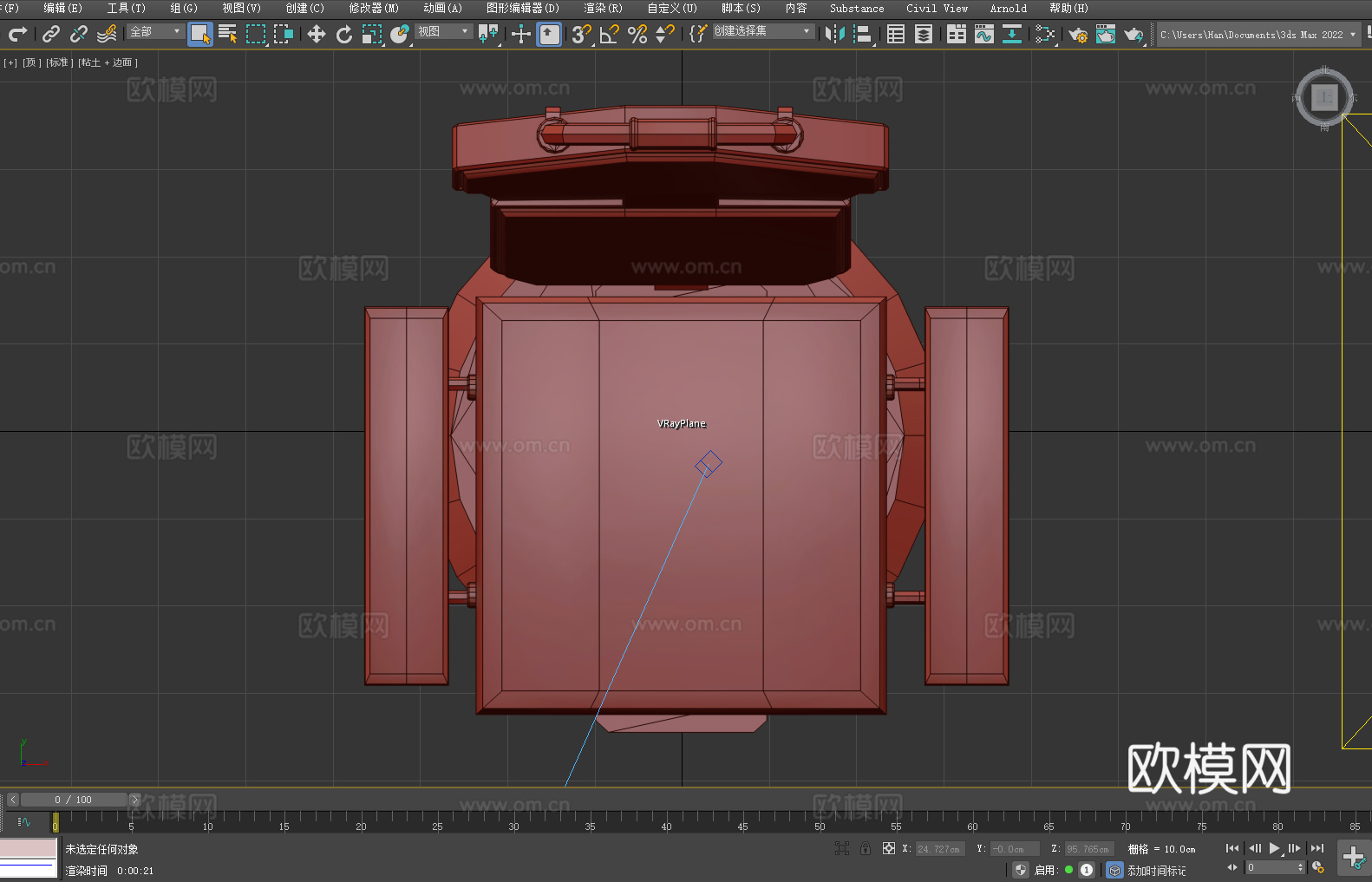This screenshot has width=1372, height=882.
Task: Click the large Set Keys plus button
Action: coord(1354,858)
